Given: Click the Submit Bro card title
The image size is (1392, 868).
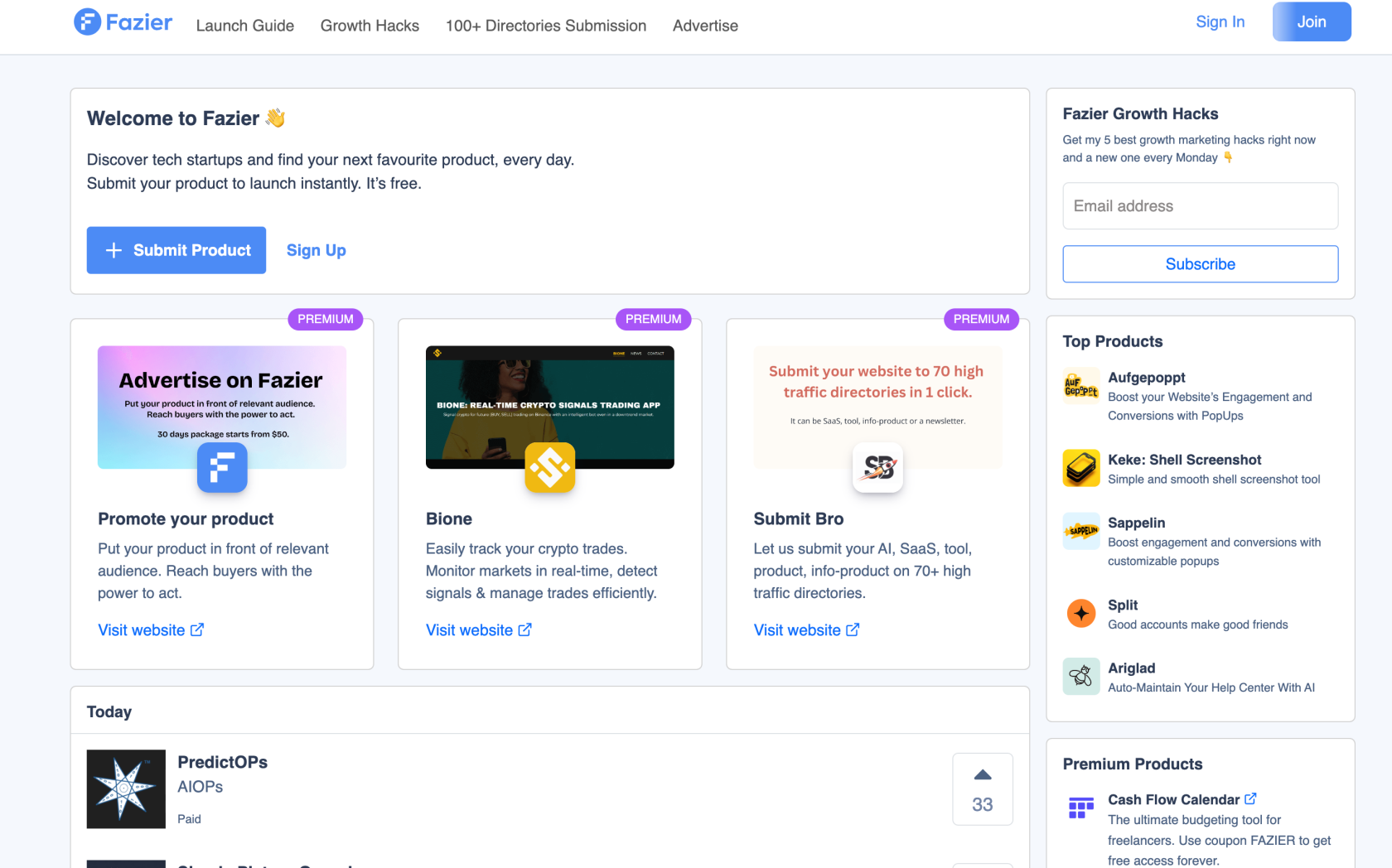Looking at the screenshot, I should point(799,518).
